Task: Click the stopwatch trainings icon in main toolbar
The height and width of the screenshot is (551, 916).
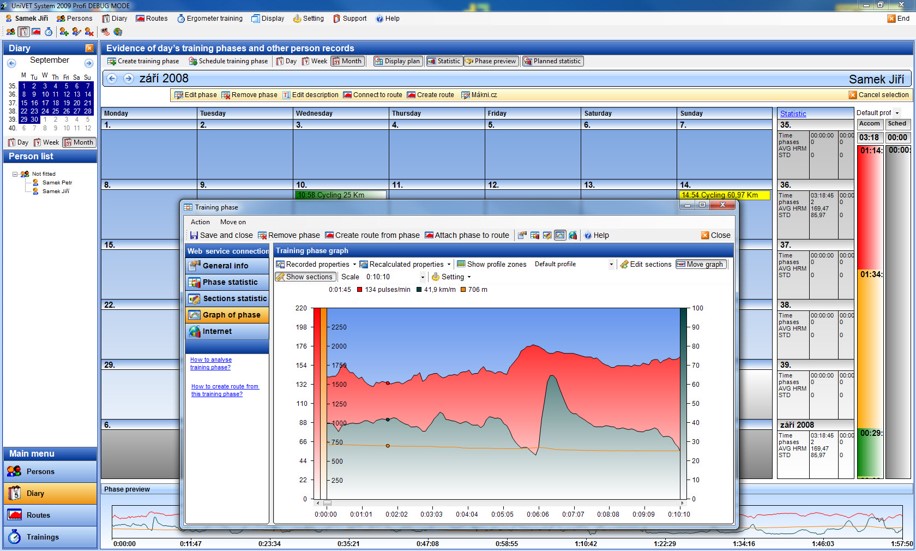Action: click(x=48, y=32)
